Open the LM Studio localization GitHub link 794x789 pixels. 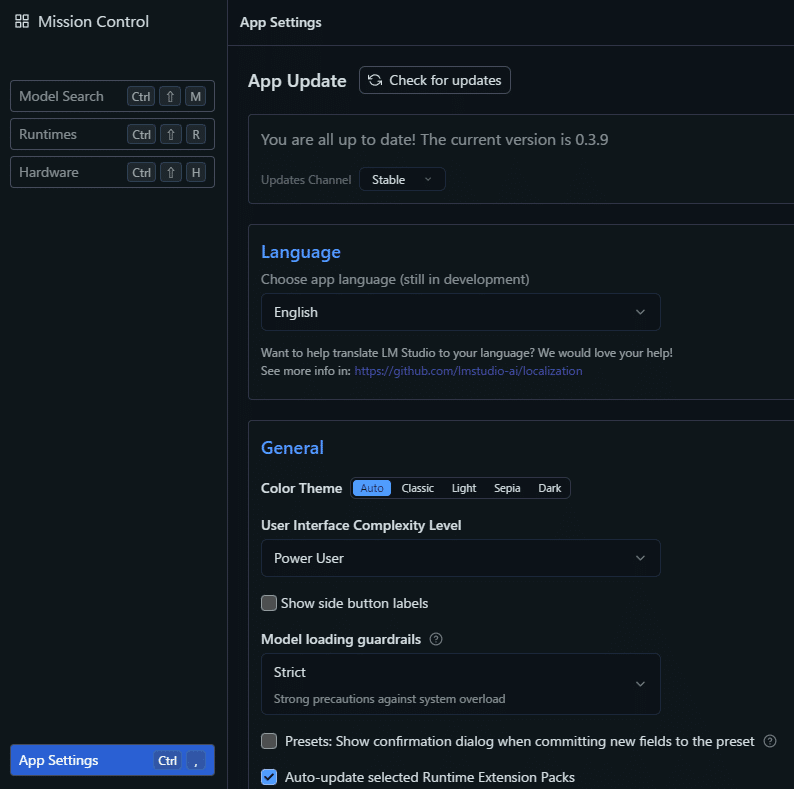[x=468, y=371]
